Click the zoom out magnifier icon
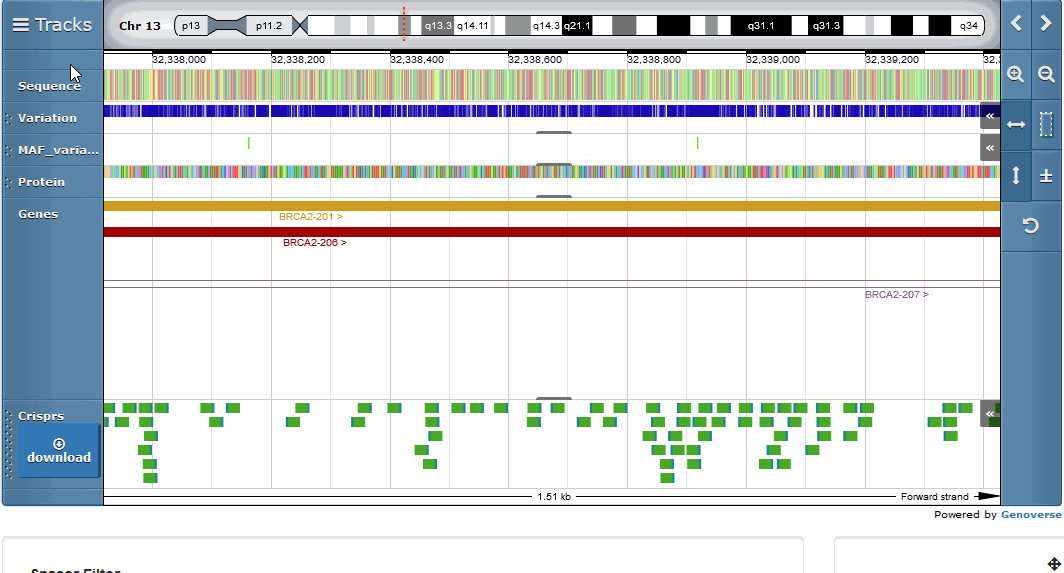This screenshot has height=573, width=1064. (x=1047, y=74)
